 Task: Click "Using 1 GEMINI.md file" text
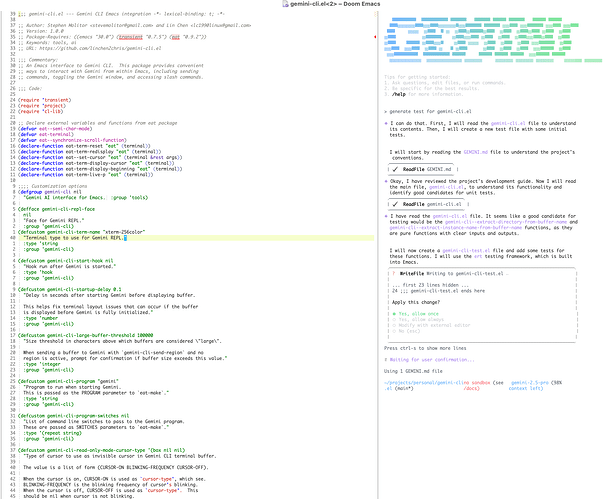(x=413, y=371)
